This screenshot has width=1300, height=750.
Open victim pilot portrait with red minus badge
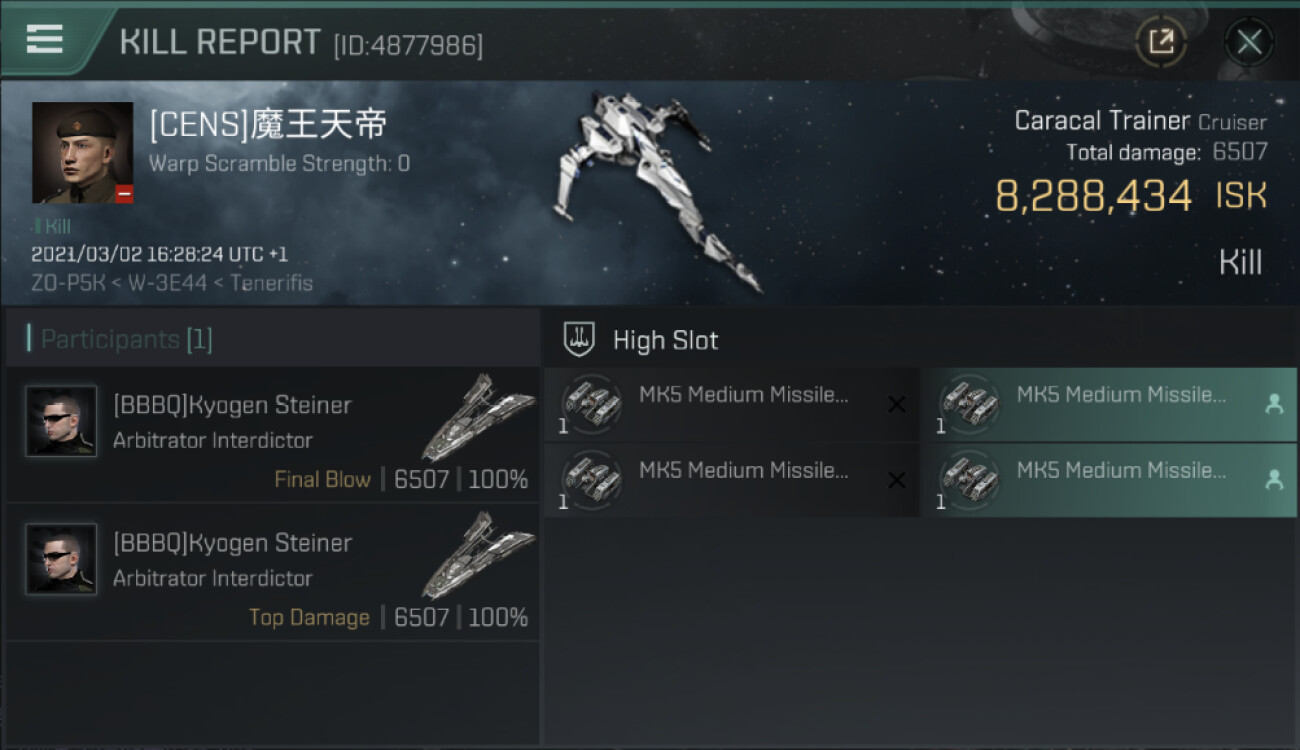pyautogui.click(x=82, y=153)
